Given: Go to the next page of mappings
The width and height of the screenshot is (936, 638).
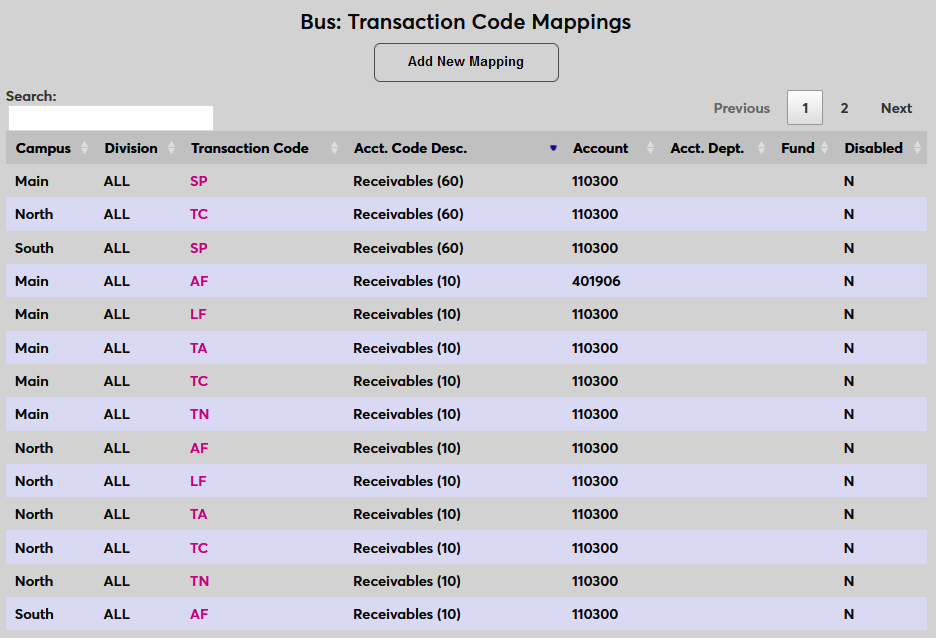Looking at the screenshot, I should (895, 108).
